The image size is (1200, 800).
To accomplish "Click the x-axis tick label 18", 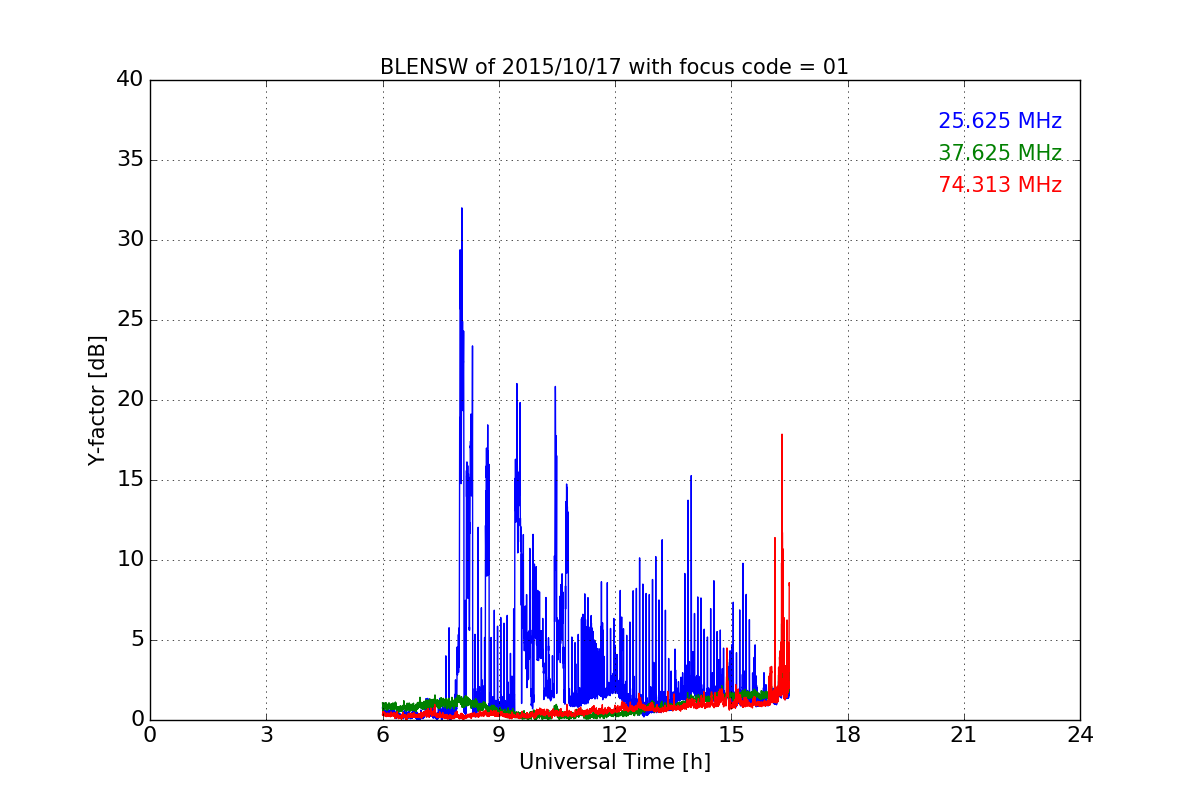I will [x=848, y=735].
